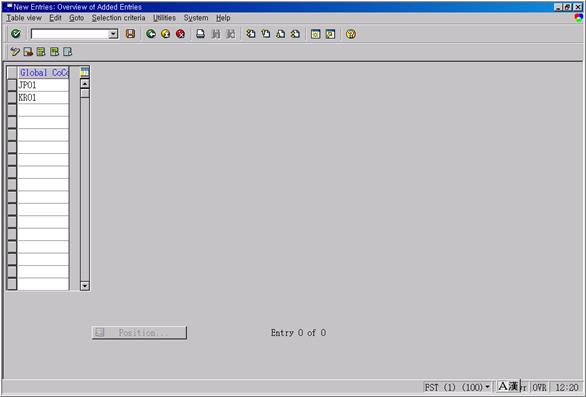586x397 pixels.
Task: Save entries with the floppy disk icon
Action: tap(130, 34)
